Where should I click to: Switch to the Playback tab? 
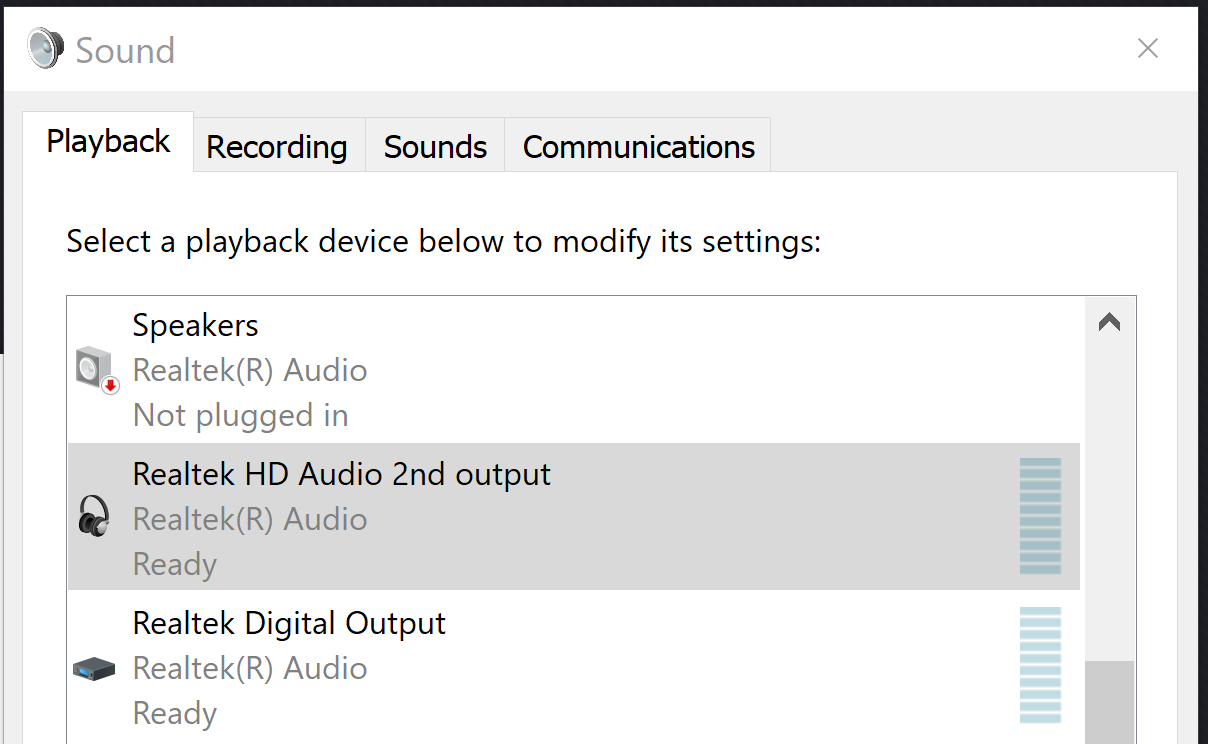108,142
